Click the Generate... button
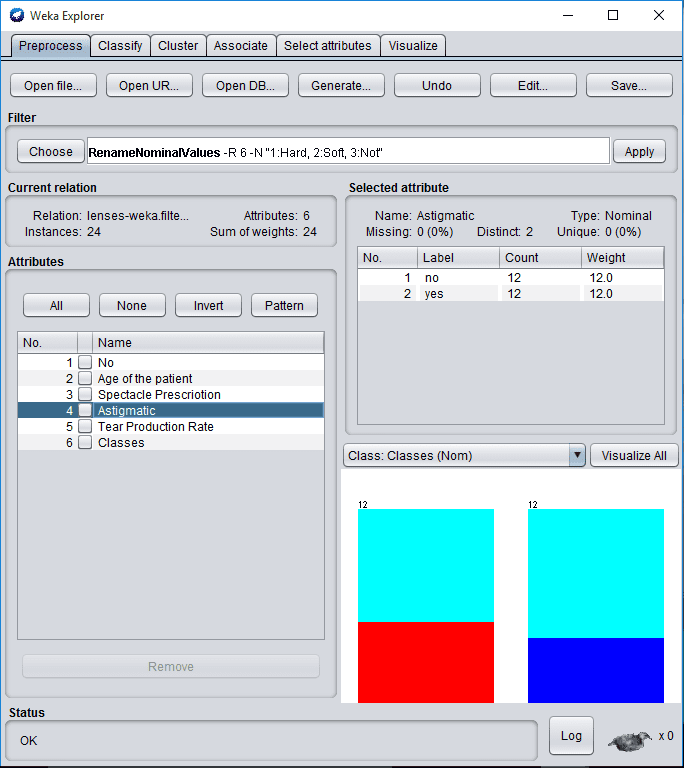This screenshot has height=768, width=684. point(341,86)
